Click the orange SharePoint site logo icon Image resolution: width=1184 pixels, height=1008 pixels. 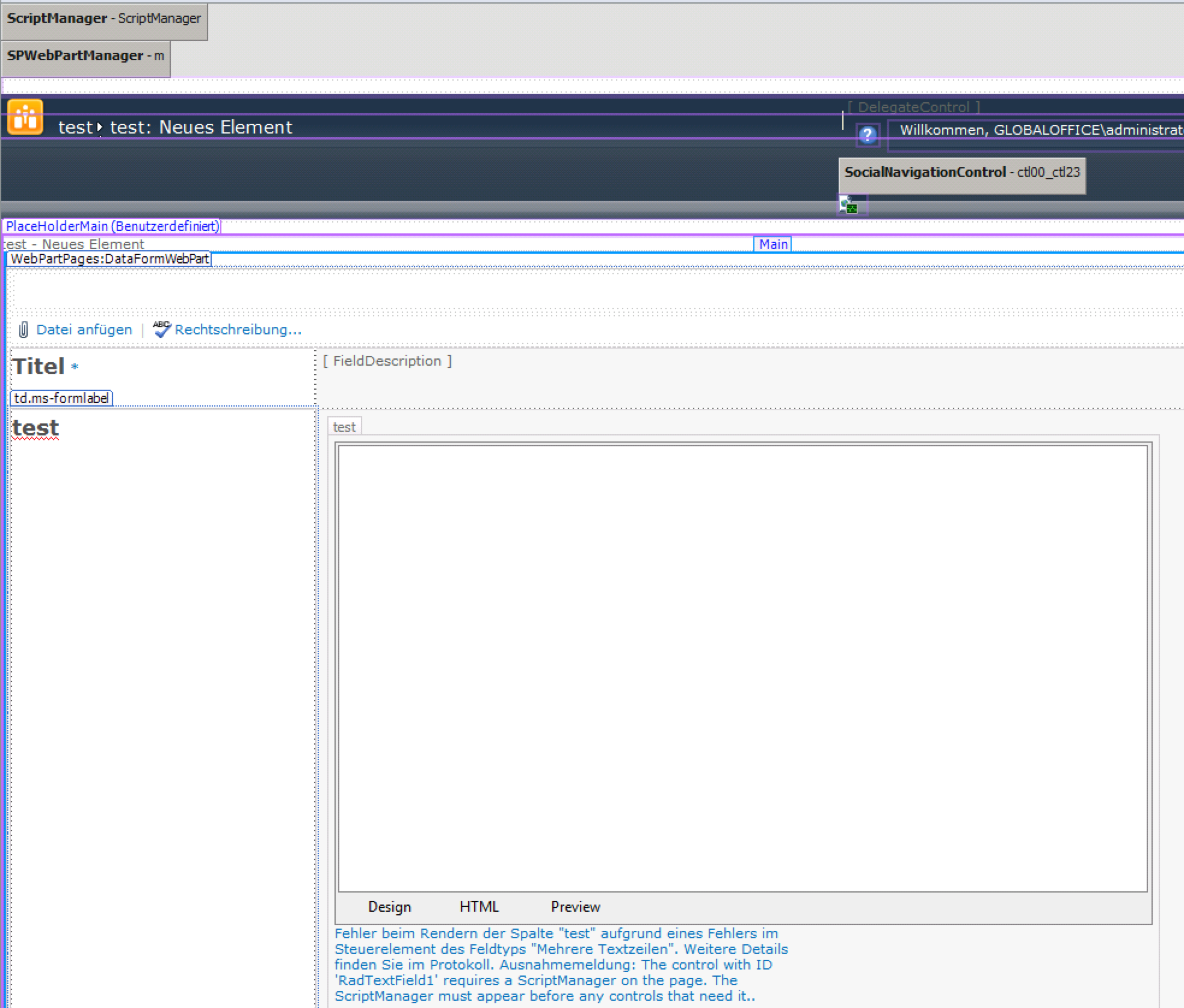[25, 117]
